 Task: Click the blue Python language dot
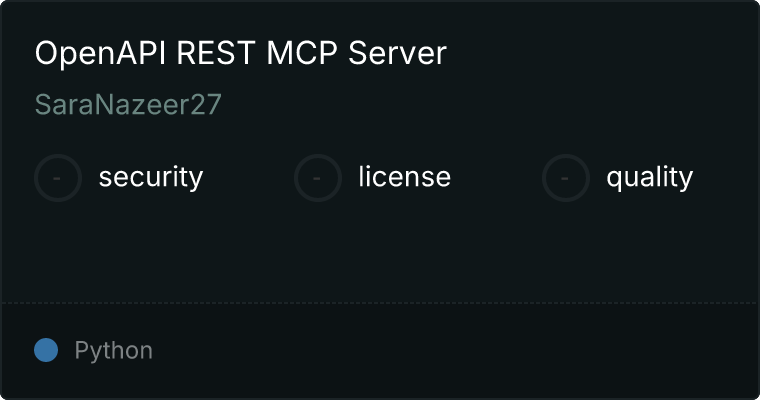(46, 350)
